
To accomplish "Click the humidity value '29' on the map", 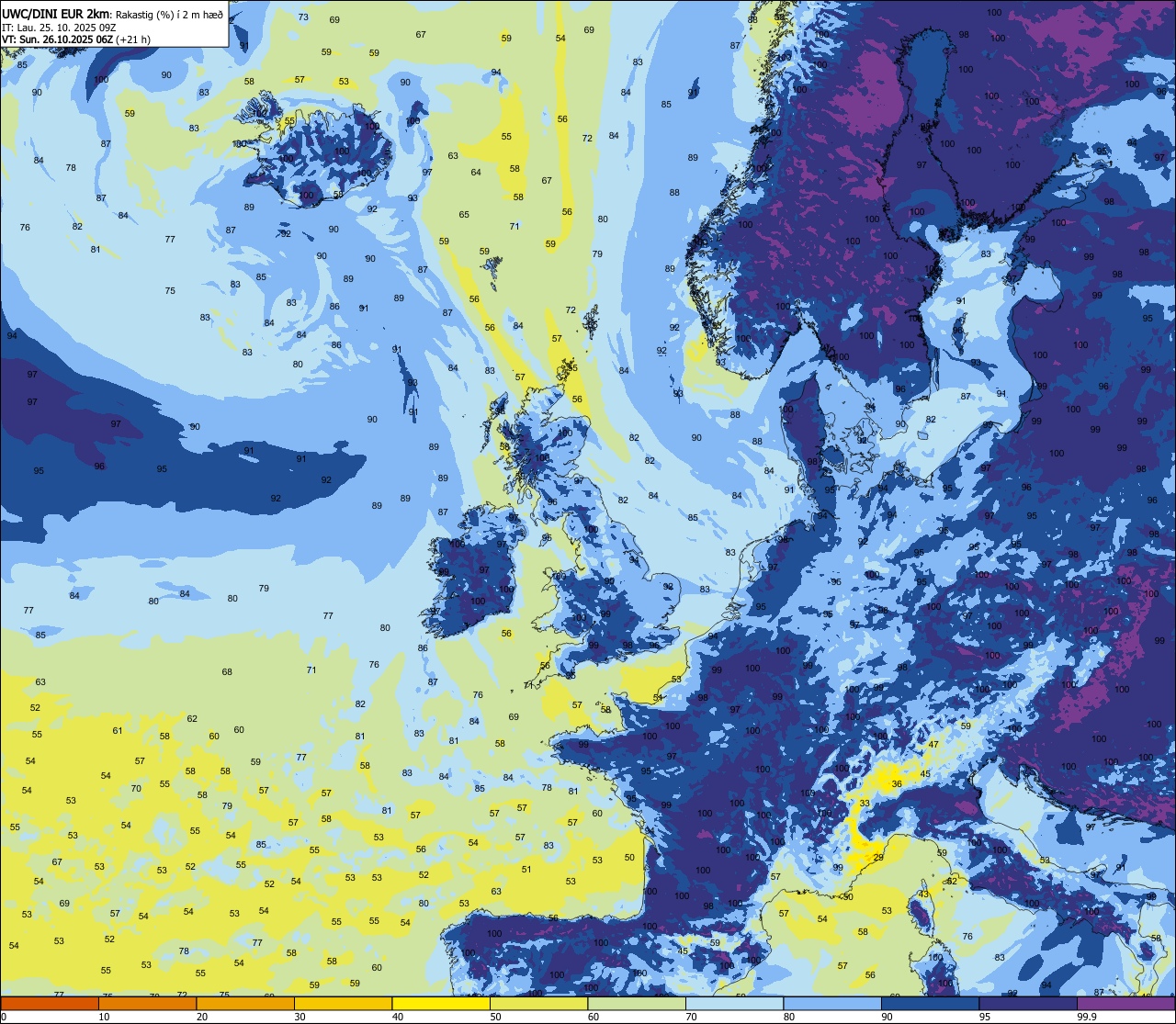I will (x=878, y=857).
